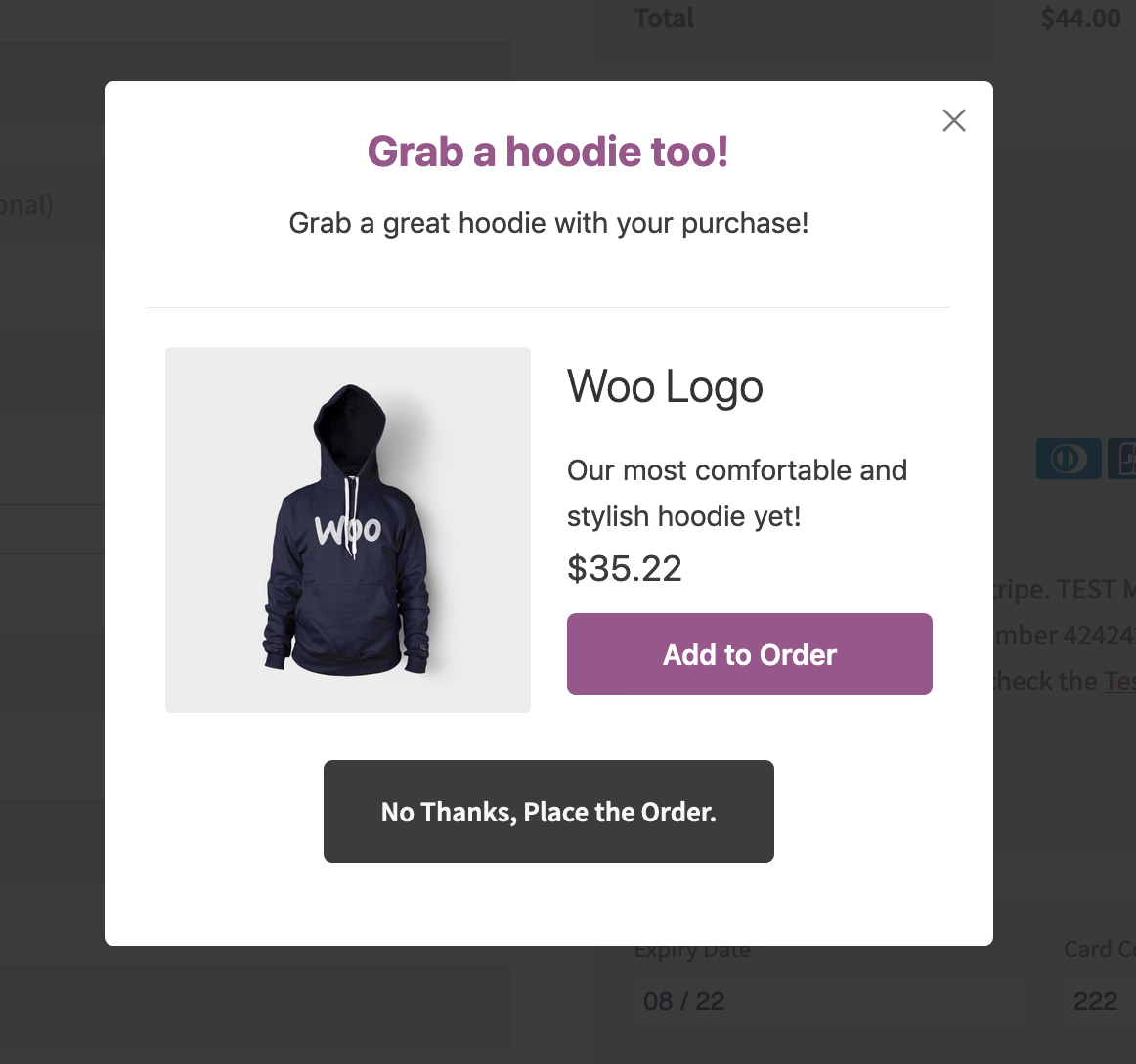This screenshot has width=1136, height=1064.
Task: Click the Total label in the order summary
Action: [664, 19]
